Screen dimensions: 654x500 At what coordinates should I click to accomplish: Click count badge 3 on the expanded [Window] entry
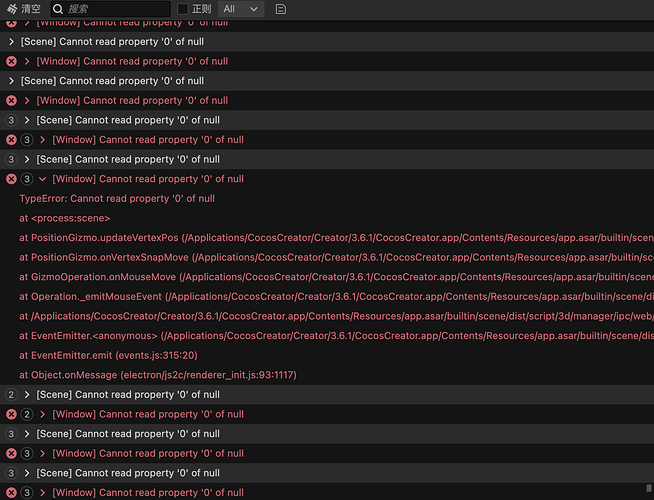click(x=27, y=179)
